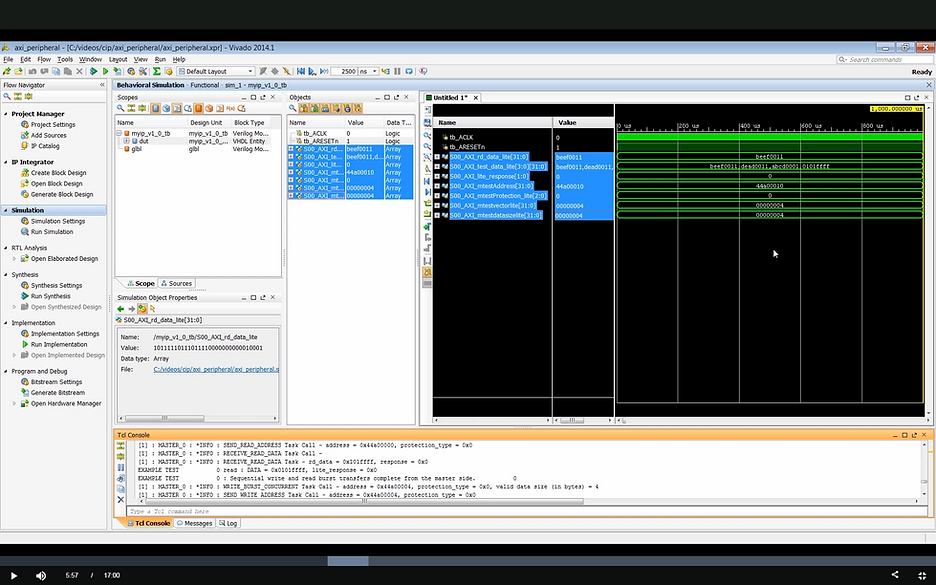
Task: Select the Zoom tool in Objects panel
Action: (292, 107)
